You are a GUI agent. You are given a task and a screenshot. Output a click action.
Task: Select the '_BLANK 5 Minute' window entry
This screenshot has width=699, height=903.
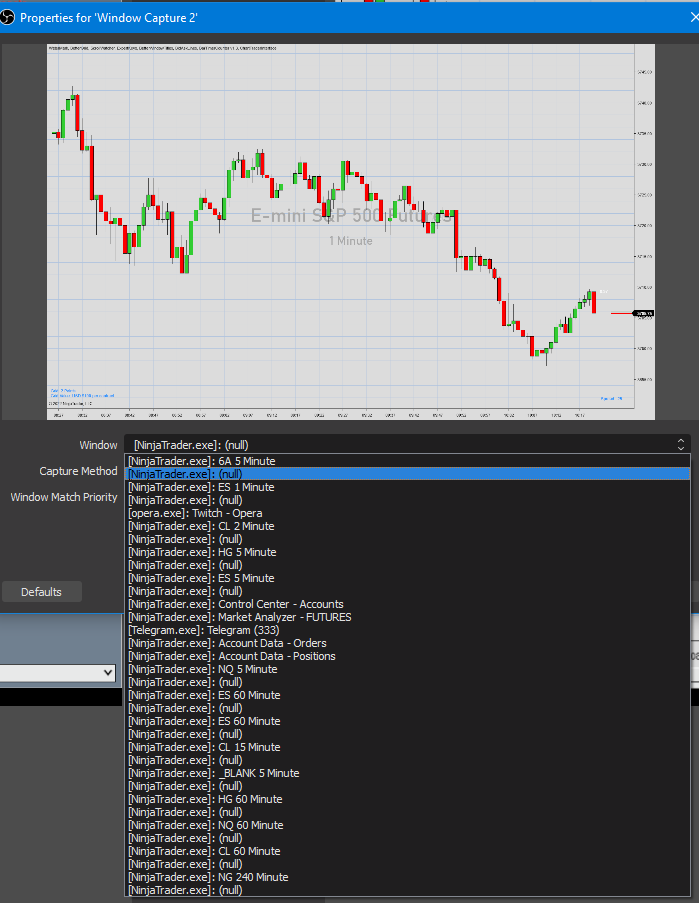pos(407,773)
